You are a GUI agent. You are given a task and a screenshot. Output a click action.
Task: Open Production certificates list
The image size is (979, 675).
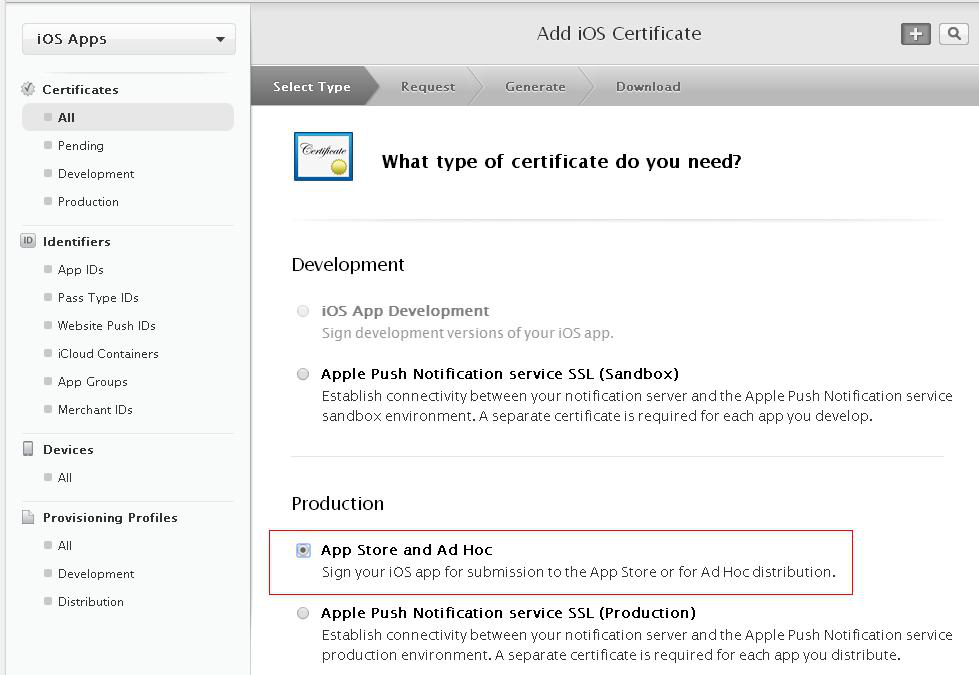tap(88, 202)
